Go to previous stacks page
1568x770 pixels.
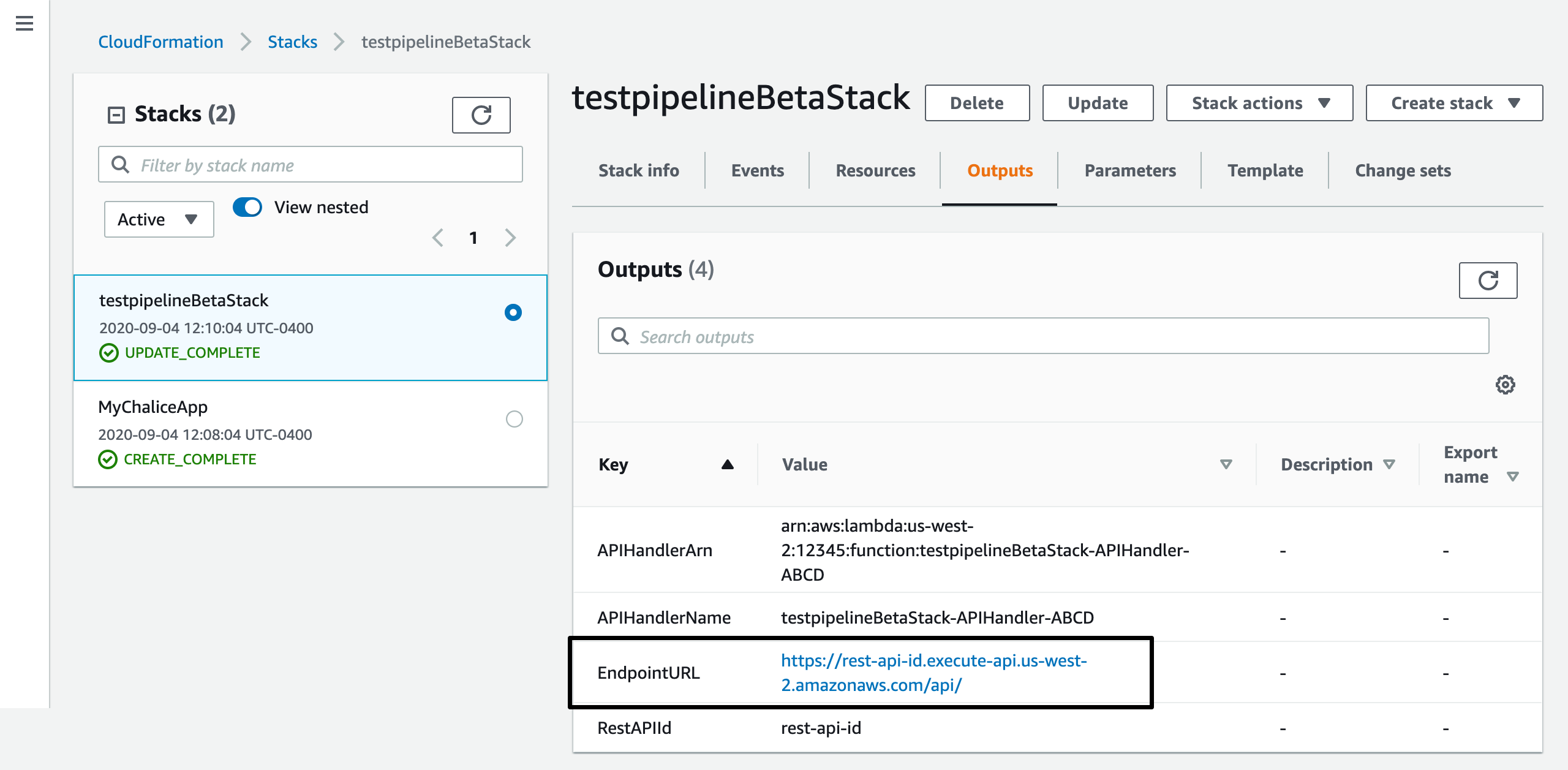pyautogui.click(x=437, y=238)
